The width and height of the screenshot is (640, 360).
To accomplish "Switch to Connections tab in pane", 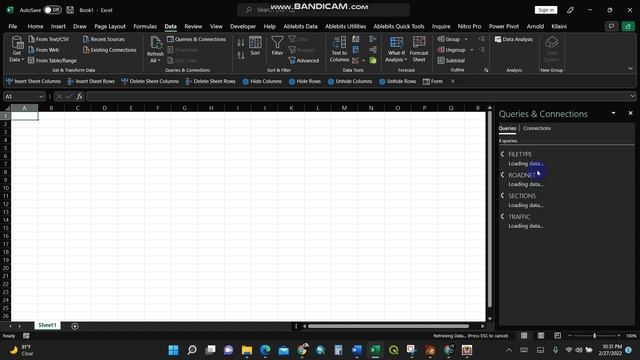I will pyautogui.click(x=537, y=128).
